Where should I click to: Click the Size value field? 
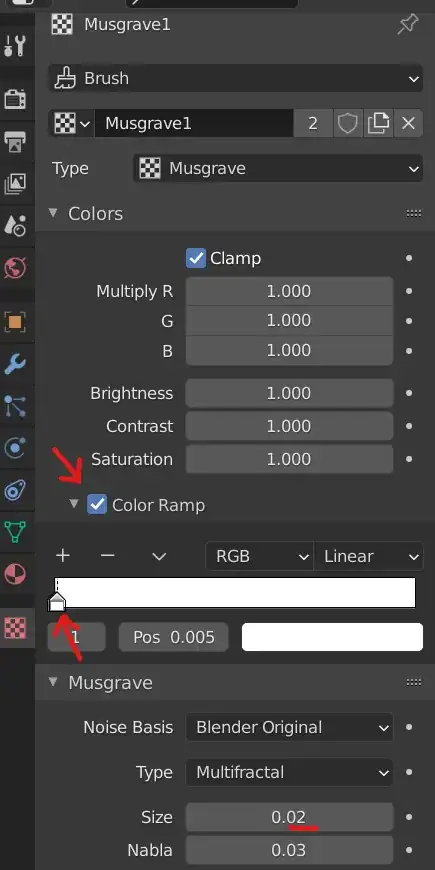coord(289,817)
